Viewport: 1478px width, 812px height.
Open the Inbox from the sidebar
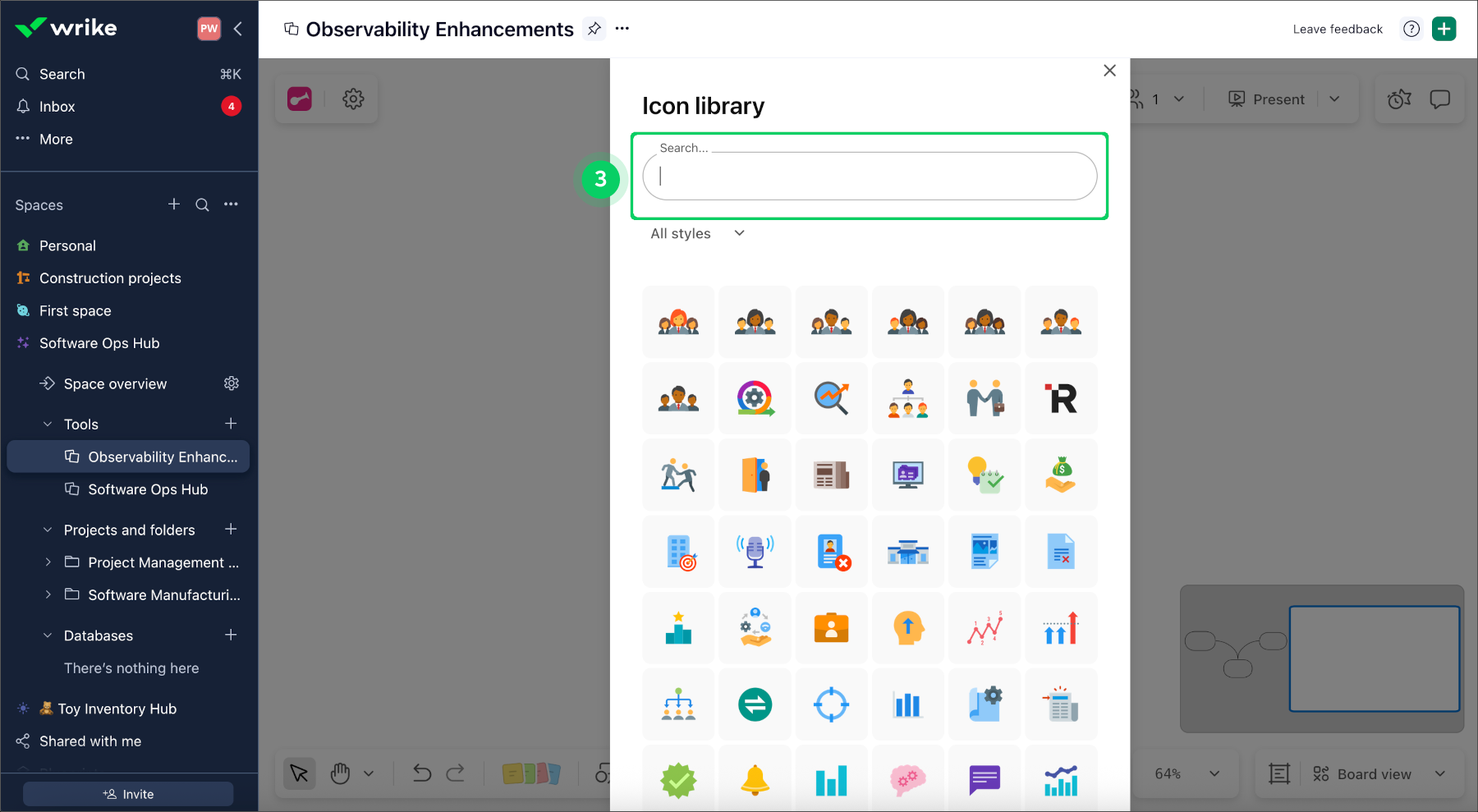pos(57,106)
